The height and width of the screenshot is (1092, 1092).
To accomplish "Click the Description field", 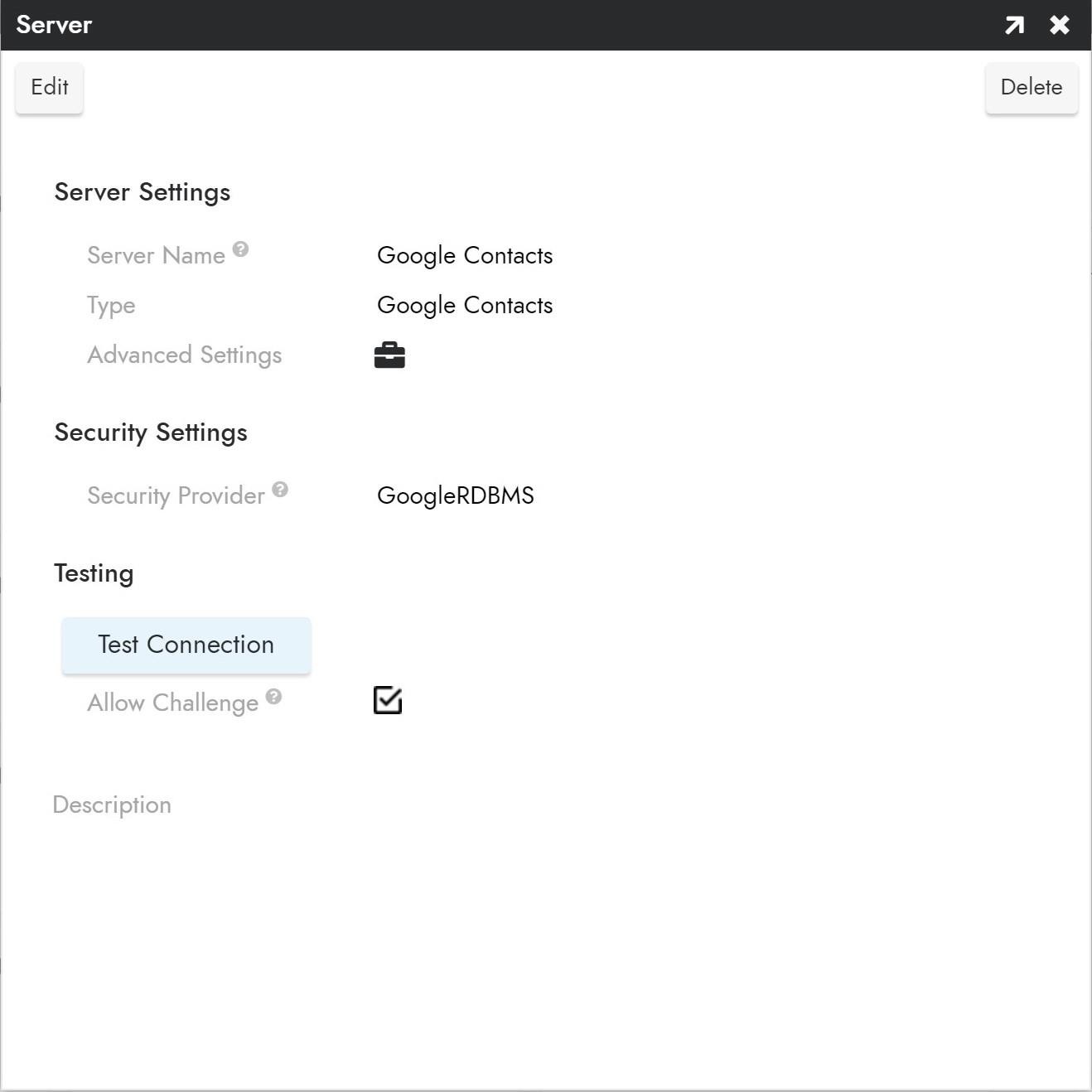I will click(x=112, y=805).
